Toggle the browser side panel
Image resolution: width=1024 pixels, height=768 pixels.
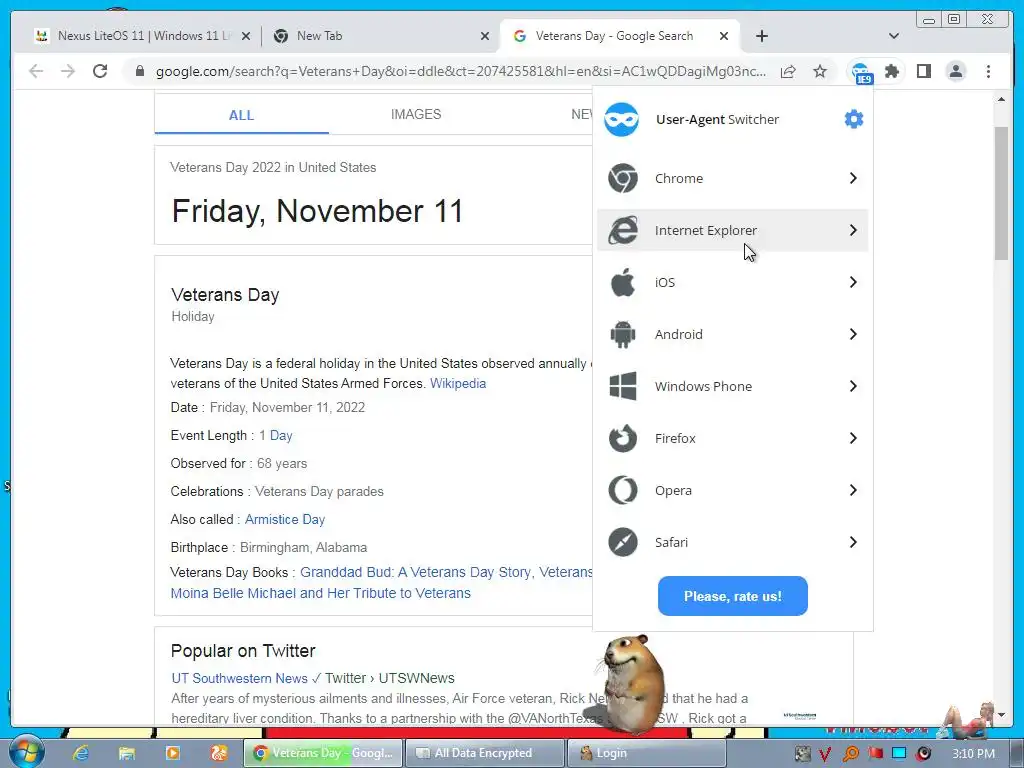[x=923, y=71]
